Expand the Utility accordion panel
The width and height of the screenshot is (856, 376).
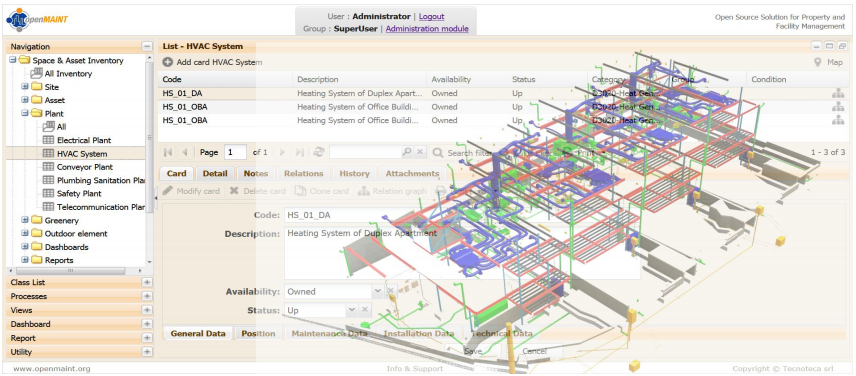(146, 352)
